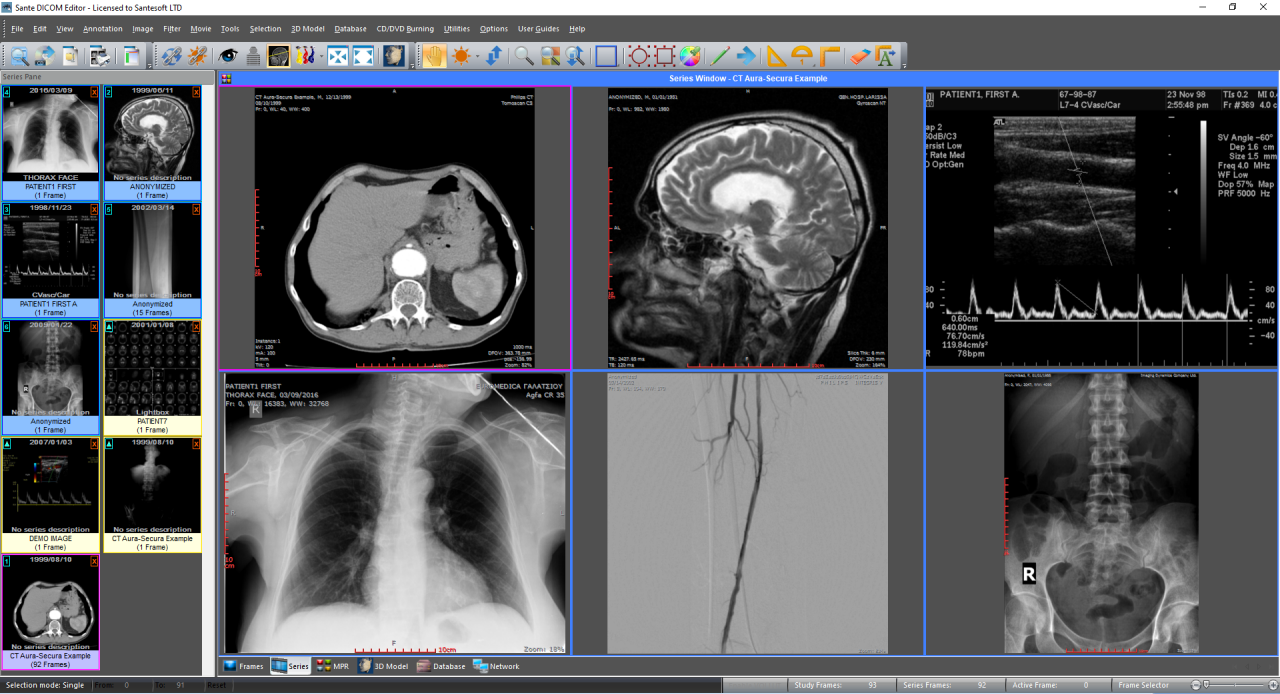The height and width of the screenshot is (694, 1280).
Task: Click the 3D head model icon
Action: click(393, 56)
